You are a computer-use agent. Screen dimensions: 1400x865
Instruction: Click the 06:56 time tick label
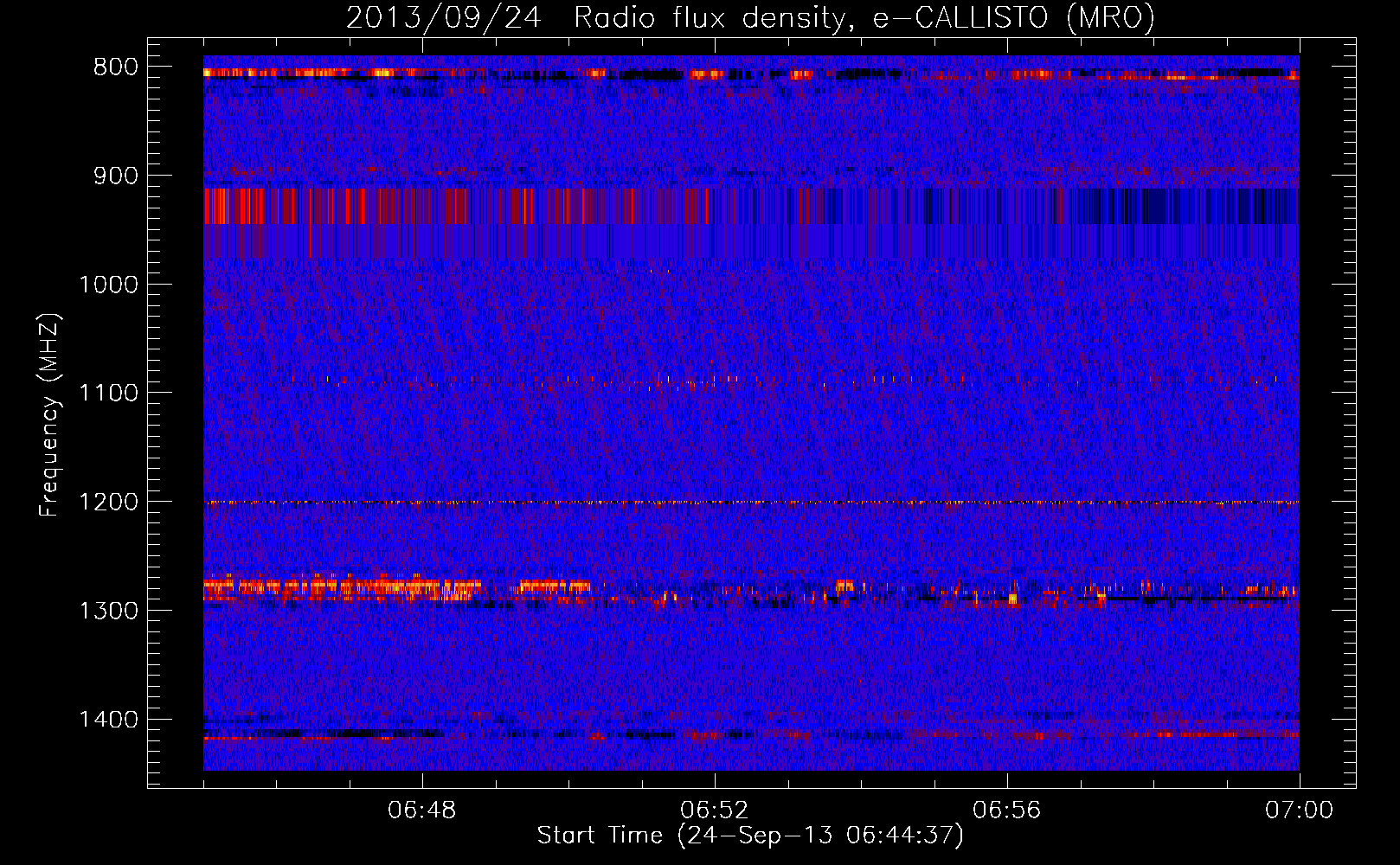[x=1007, y=811]
